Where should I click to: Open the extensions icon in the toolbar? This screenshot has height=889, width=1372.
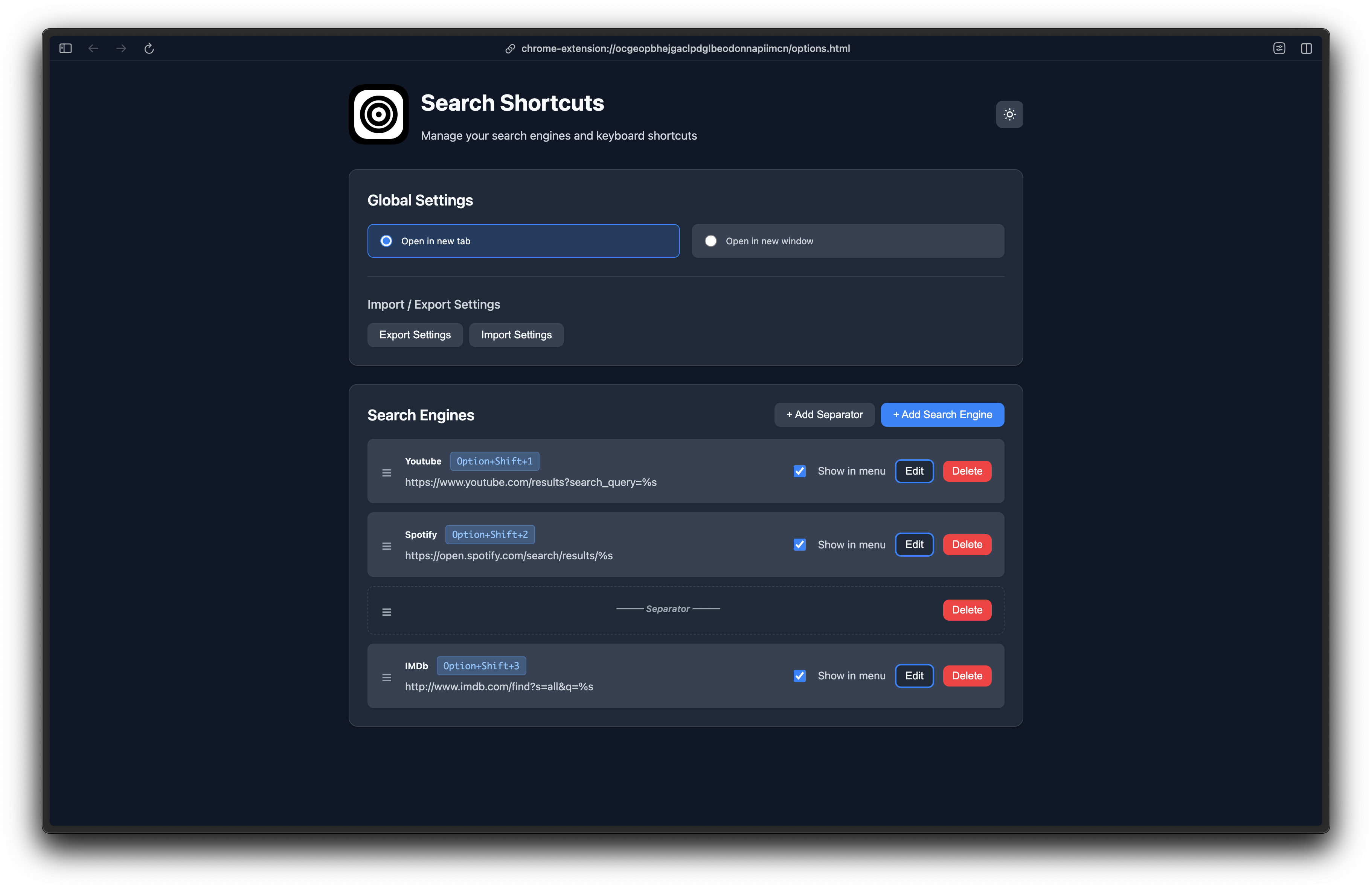[1279, 49]
